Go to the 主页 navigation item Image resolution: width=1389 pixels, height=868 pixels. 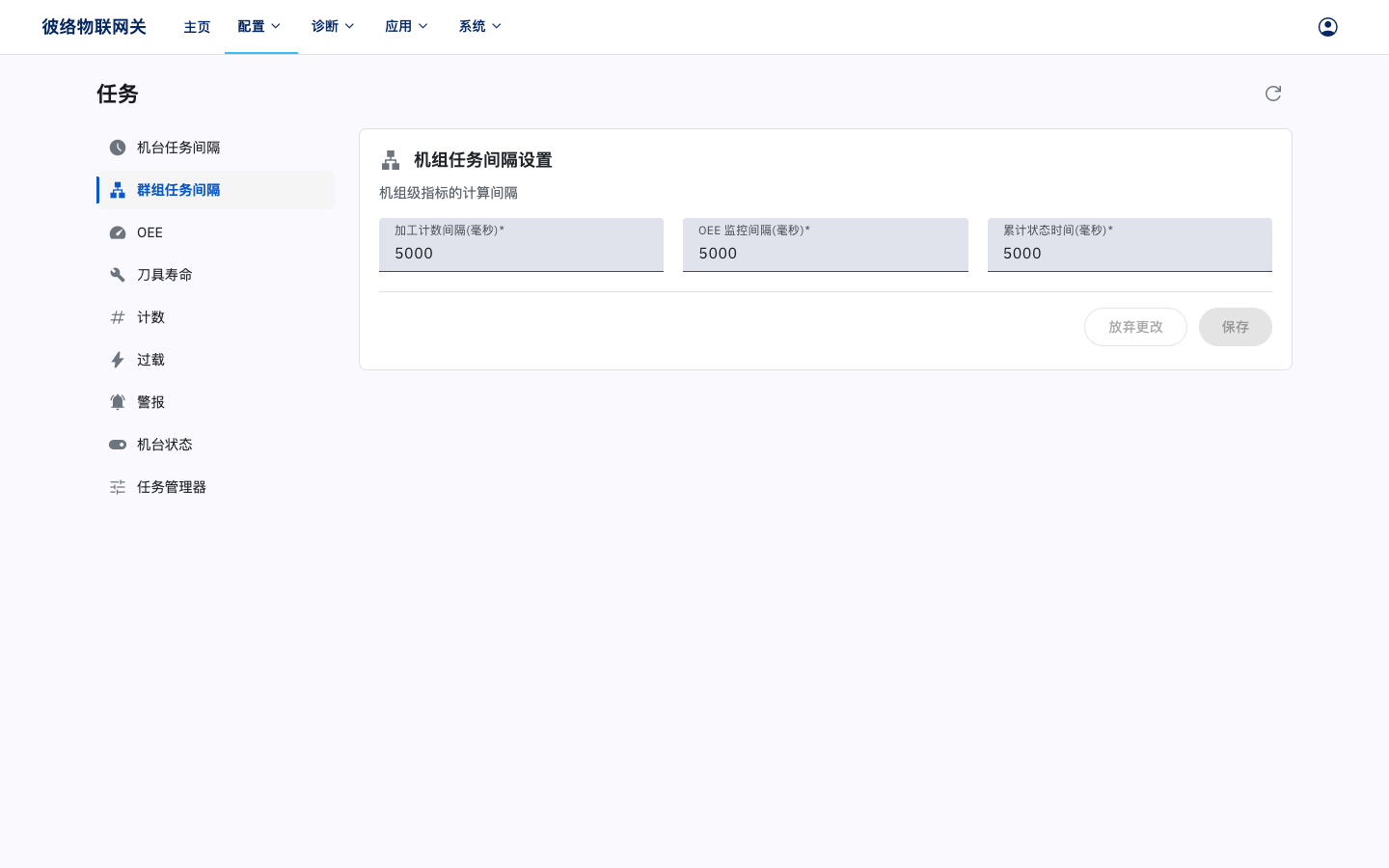point(197,27)
